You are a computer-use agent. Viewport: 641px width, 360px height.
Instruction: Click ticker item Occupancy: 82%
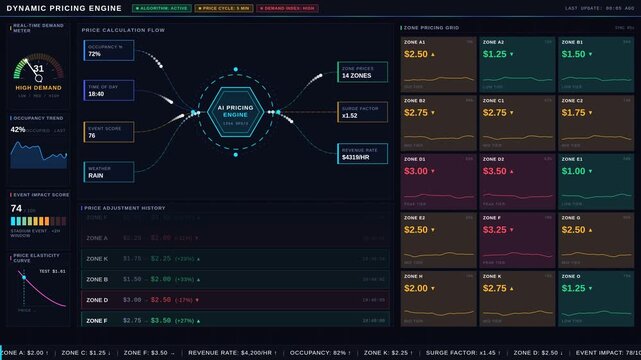pyautogui.click(x=320, y=353)
